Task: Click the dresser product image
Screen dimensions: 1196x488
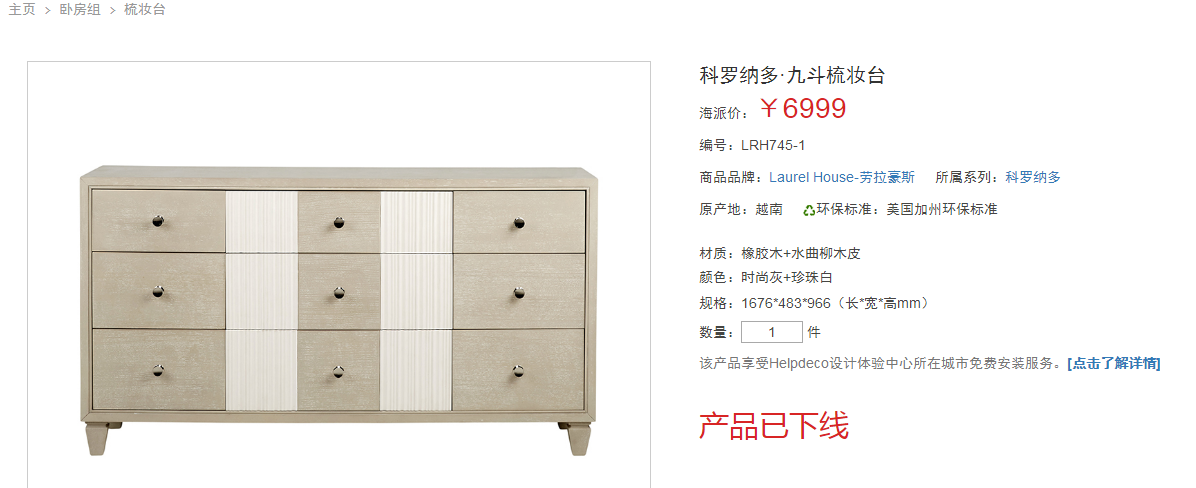Action: point(339,309)
